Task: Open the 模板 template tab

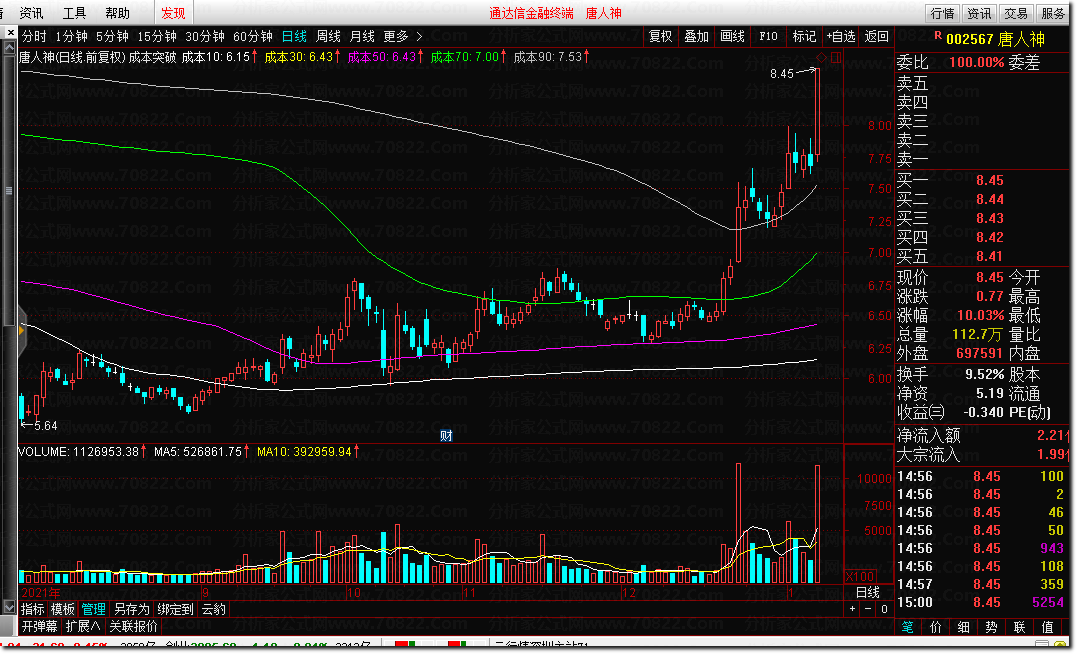Action: click(x=63, y=609)
